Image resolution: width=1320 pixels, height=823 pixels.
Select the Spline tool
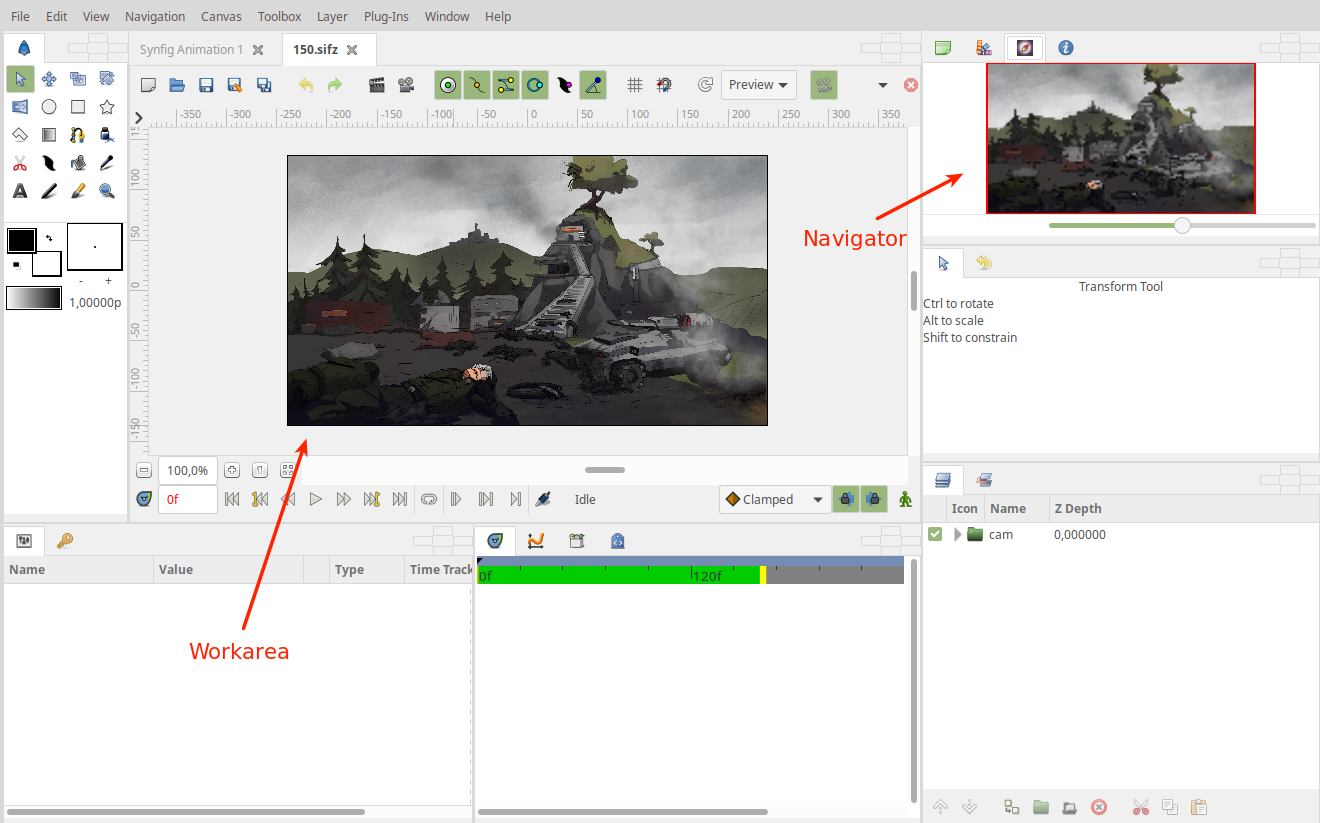pyautogui.click(x=78, y=134)
